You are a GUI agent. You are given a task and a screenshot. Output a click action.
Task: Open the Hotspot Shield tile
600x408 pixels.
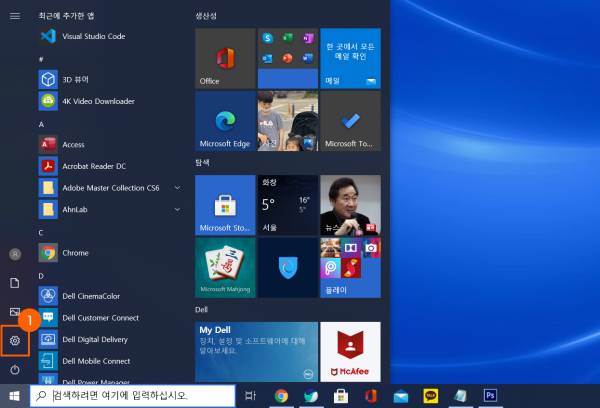[x=288, y=268]
